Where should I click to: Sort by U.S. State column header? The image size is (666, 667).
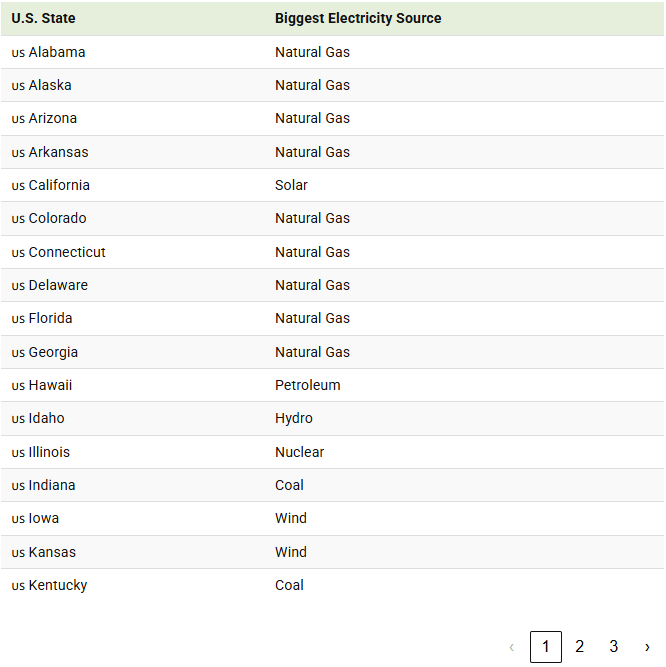click(43, 18)
